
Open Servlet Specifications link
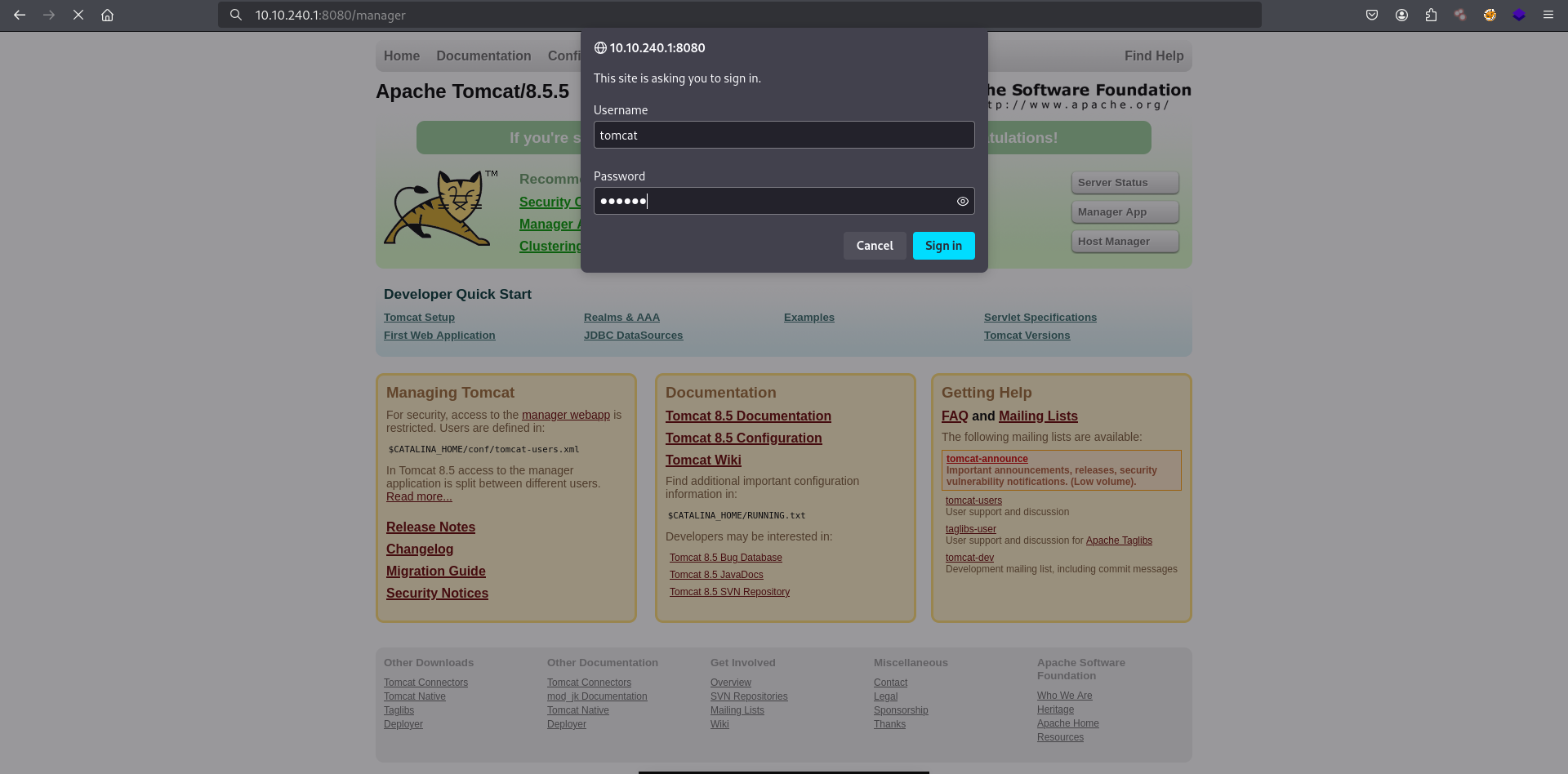click(1040, 318)
